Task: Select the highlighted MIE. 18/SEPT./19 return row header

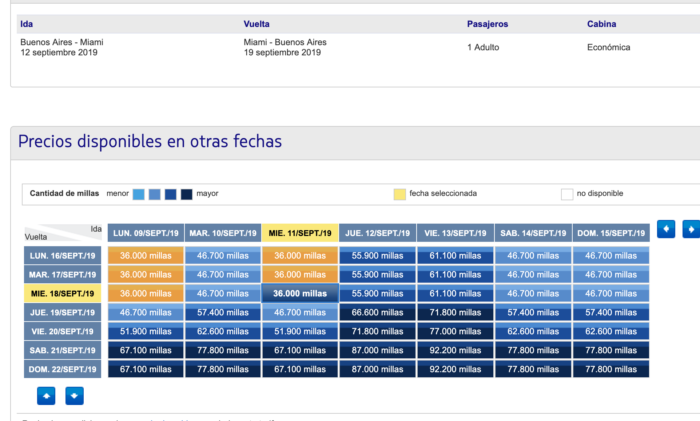Action: tap(62, 293)
